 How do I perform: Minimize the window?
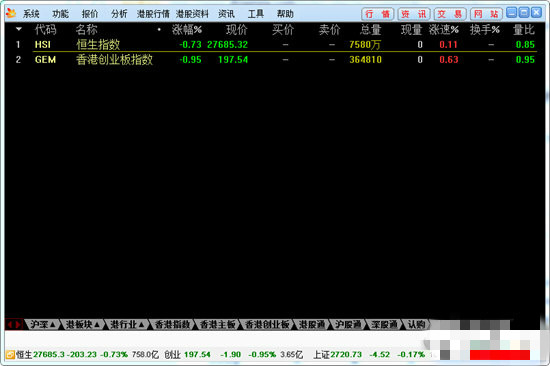pos(512,13)
